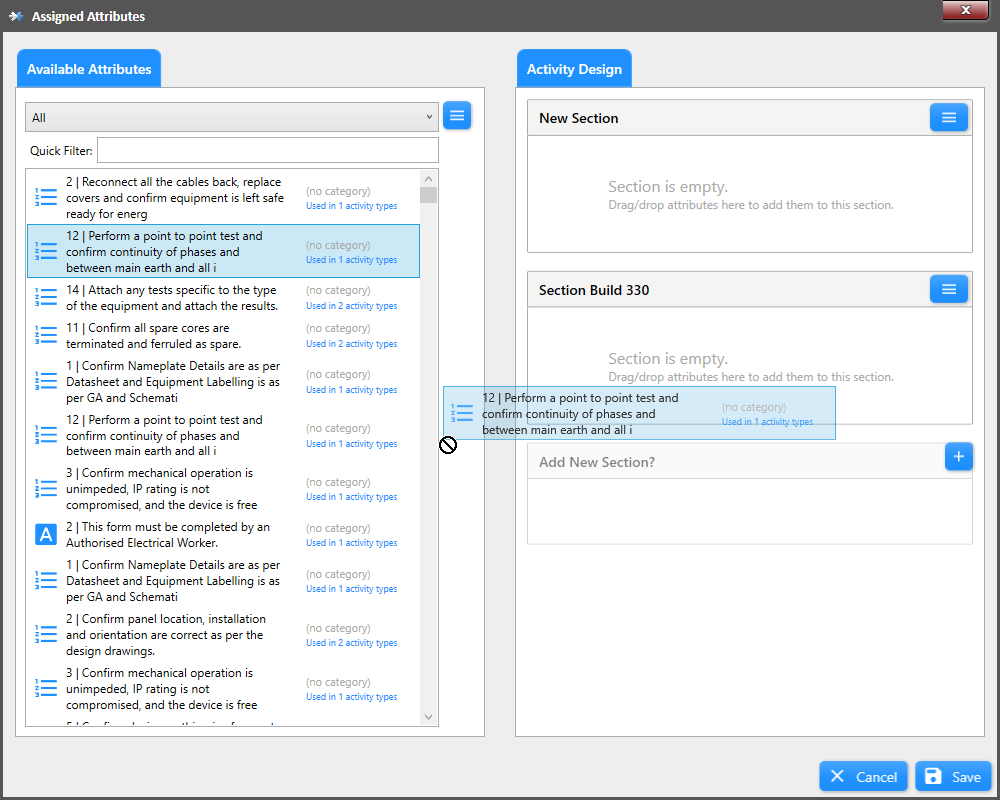The width and height of the screenshot is (1000, 800).
Task: Open the Available Attributes hamburger menu button
Action: (x=457, y=115)
